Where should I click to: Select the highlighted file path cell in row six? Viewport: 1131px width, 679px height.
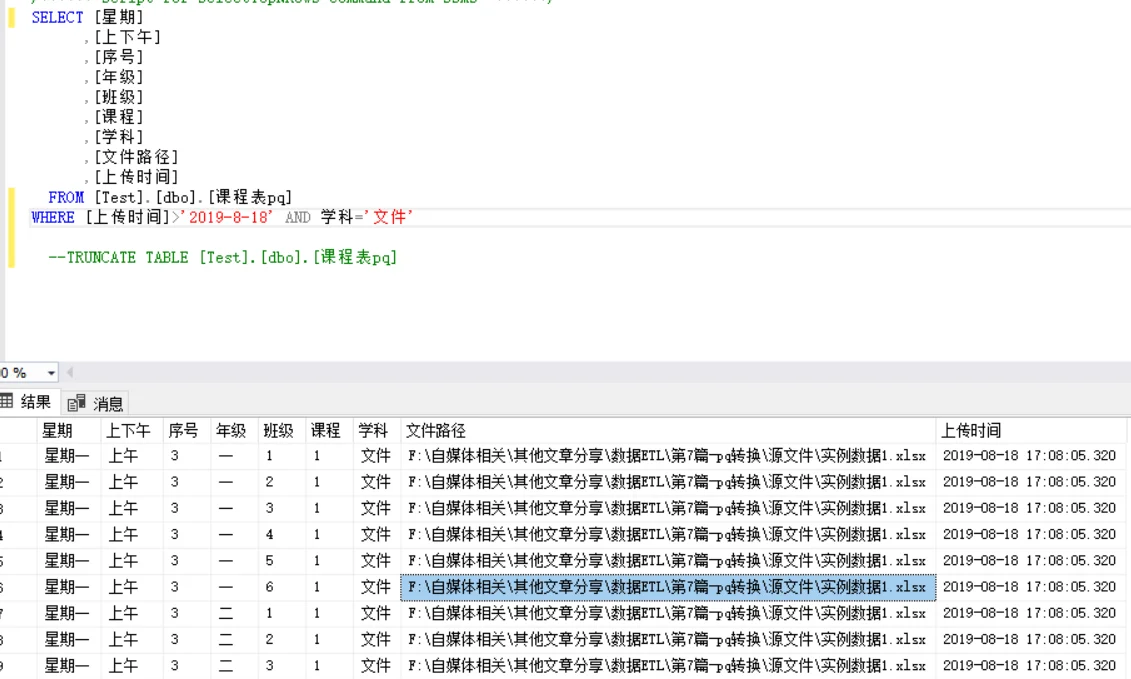(668, 587)
